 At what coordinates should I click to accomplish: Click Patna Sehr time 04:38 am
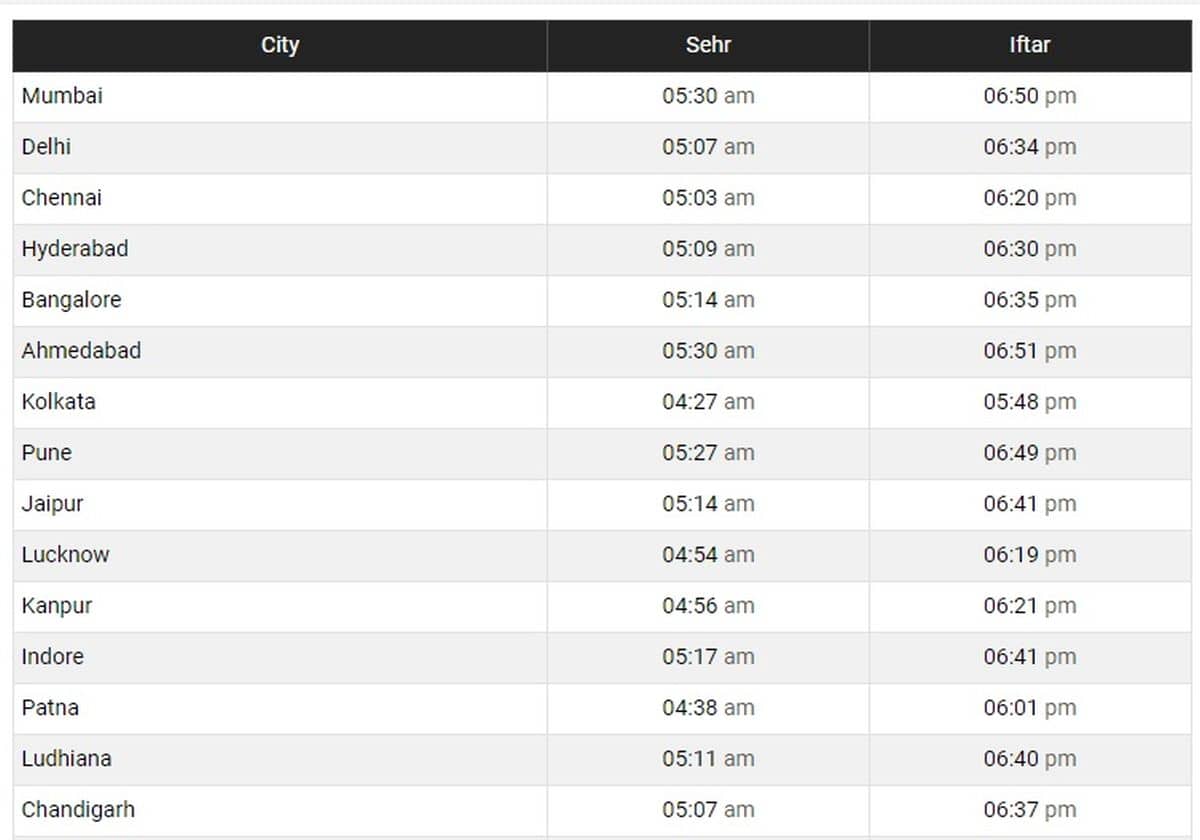click(708, 708)
